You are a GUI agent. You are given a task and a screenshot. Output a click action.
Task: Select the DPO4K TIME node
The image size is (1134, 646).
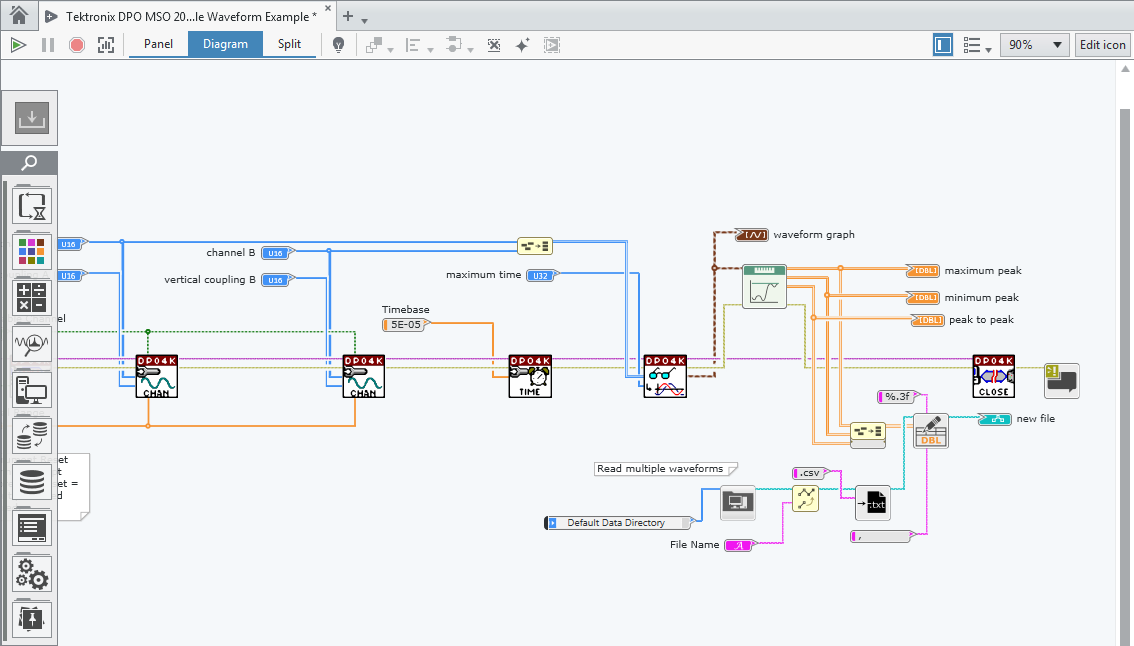530,377
